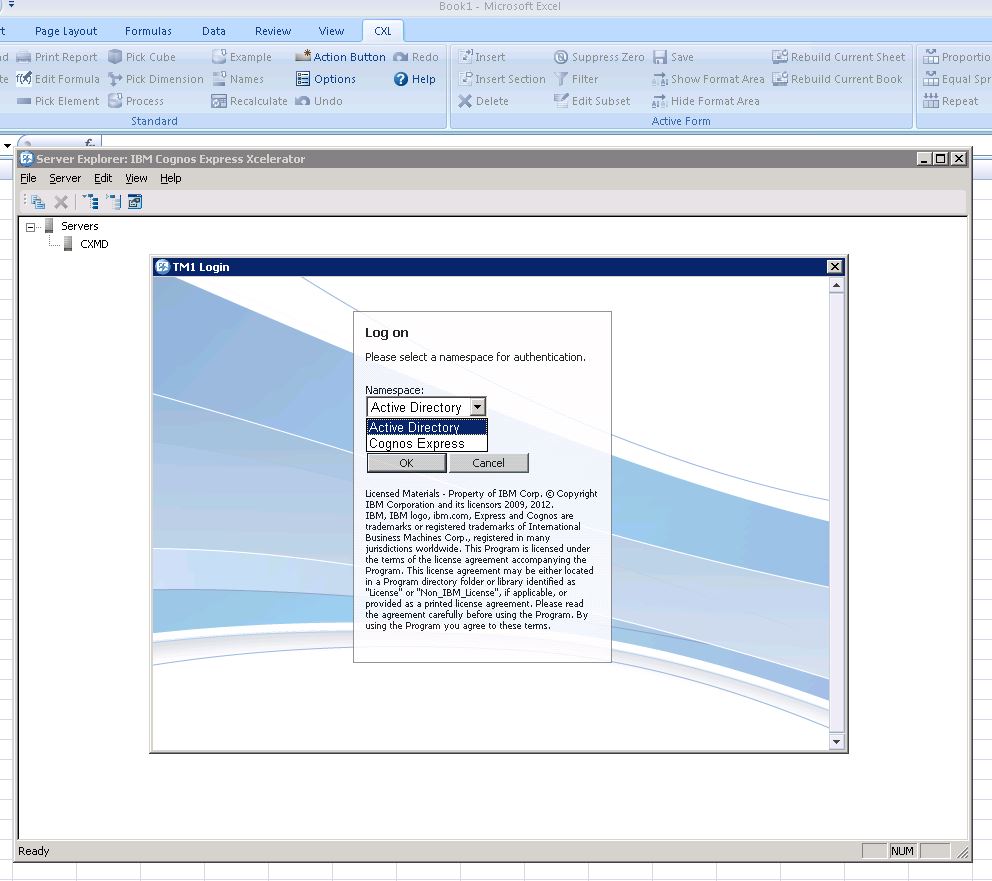
Task: Switch to the Formulas ribbon tab
Action: (148, 31)
